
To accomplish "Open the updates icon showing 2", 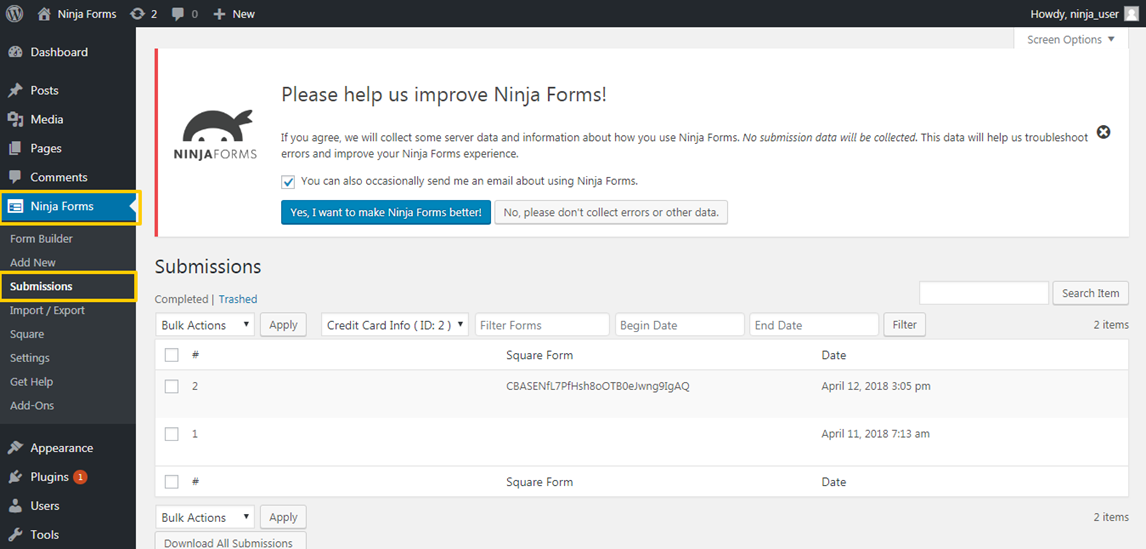I will (x=137, y=13).
